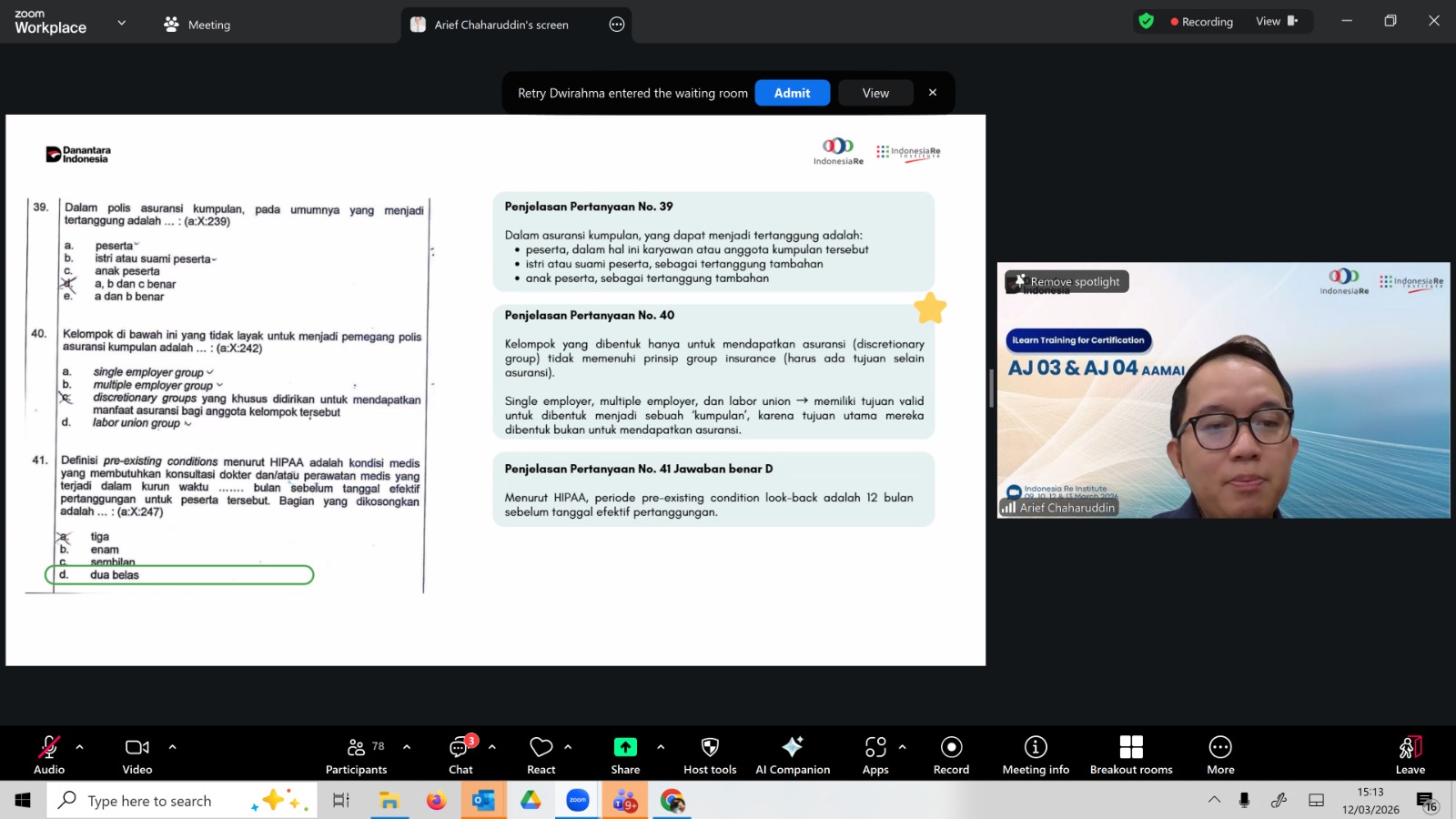Open Breakout rooms
The height and width of the screenshot is (819, 1456).
tap(1131, 755)
